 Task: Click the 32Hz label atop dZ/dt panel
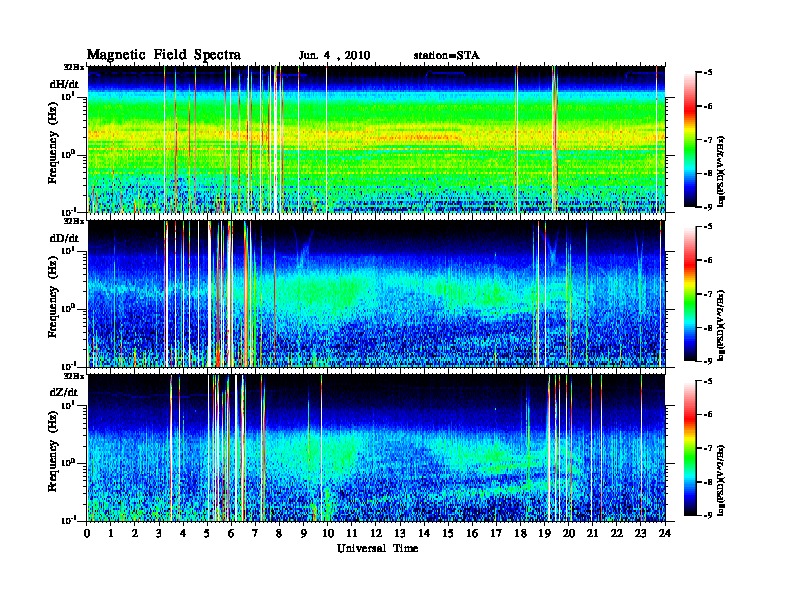coord(74,376)
